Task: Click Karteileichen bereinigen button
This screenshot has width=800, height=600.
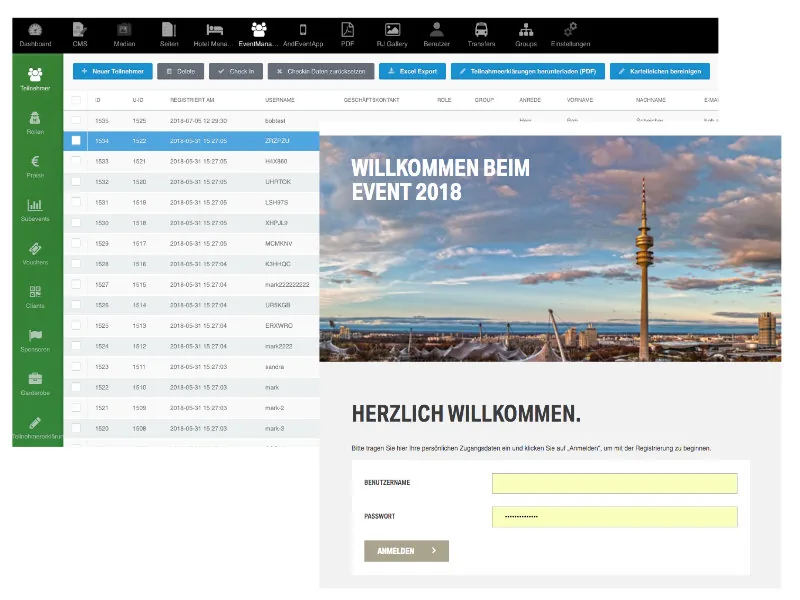Action: click(660, 71)
